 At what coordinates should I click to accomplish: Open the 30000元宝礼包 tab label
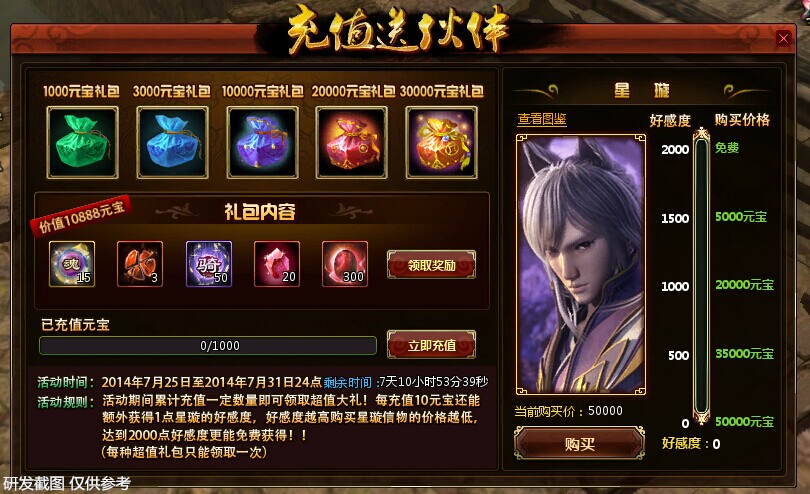coord(442,91)
